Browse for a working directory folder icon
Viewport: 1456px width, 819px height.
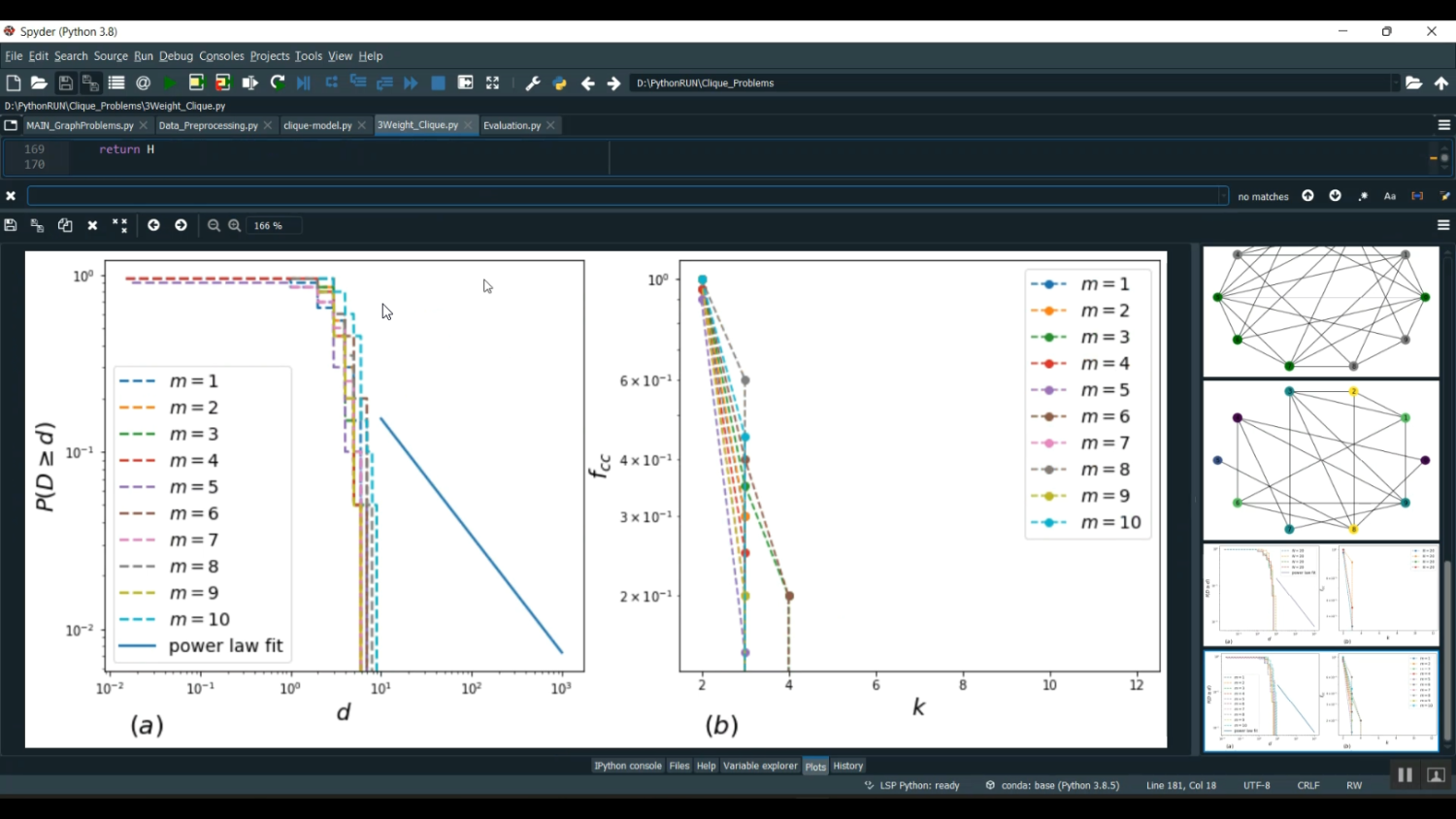[x=1414, y=83]
